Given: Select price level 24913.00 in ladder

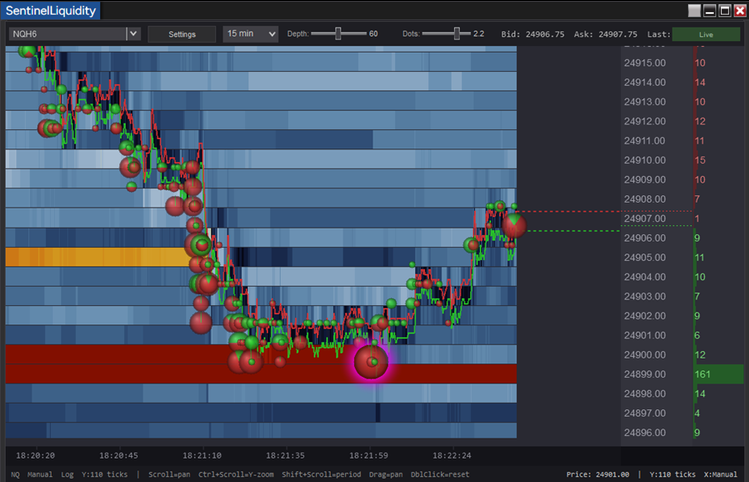Looking at the screenshot, I should click(644, 102).
